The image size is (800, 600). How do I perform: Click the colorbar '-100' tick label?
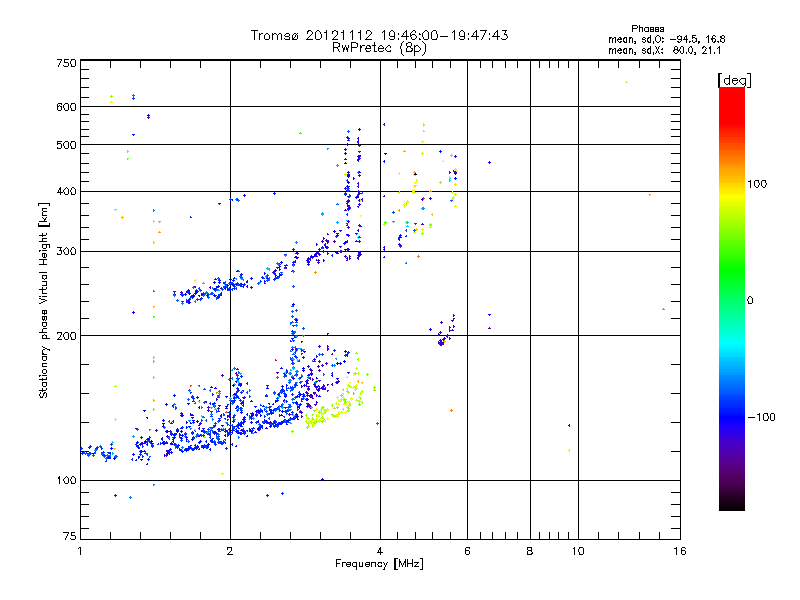(761, 417)
